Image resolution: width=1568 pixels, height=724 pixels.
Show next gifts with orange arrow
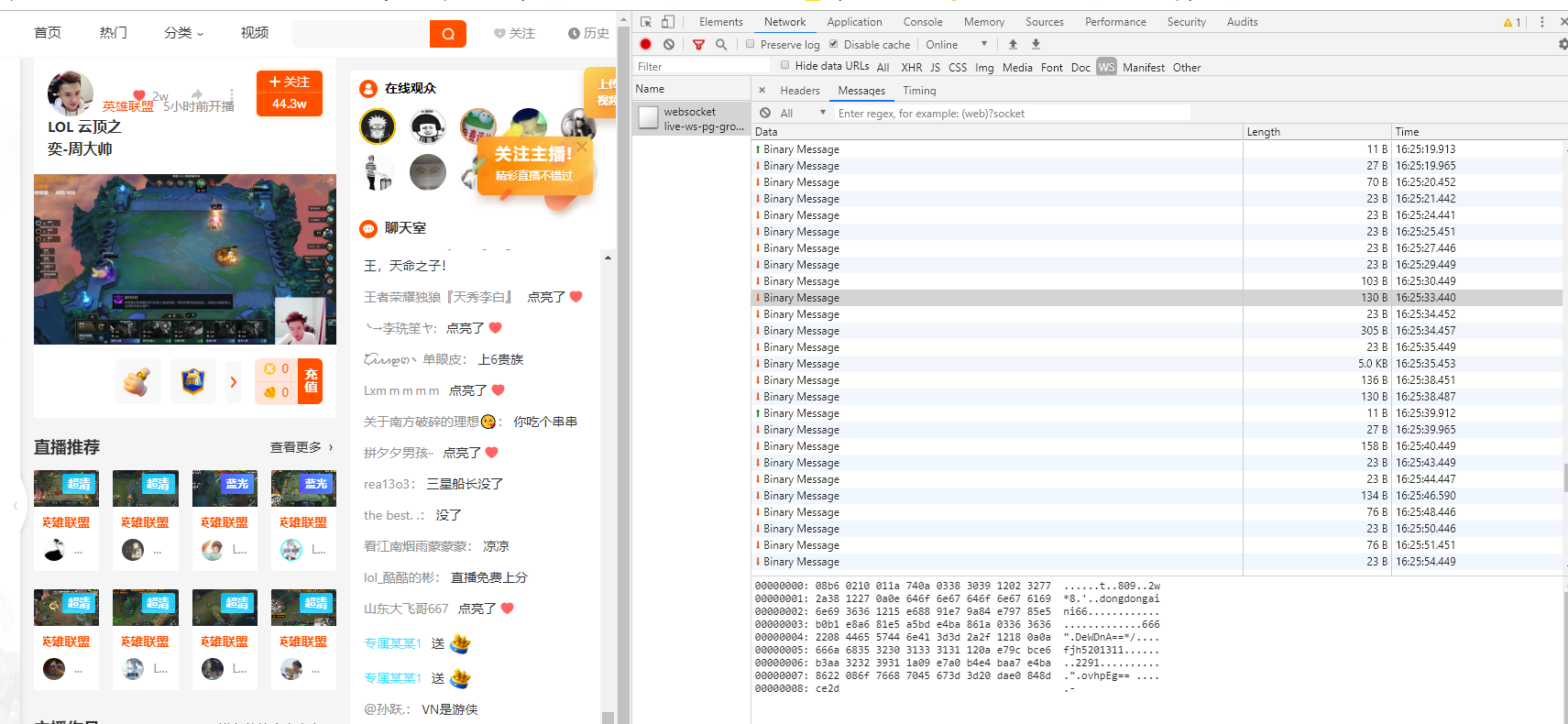tap(234, 382)
